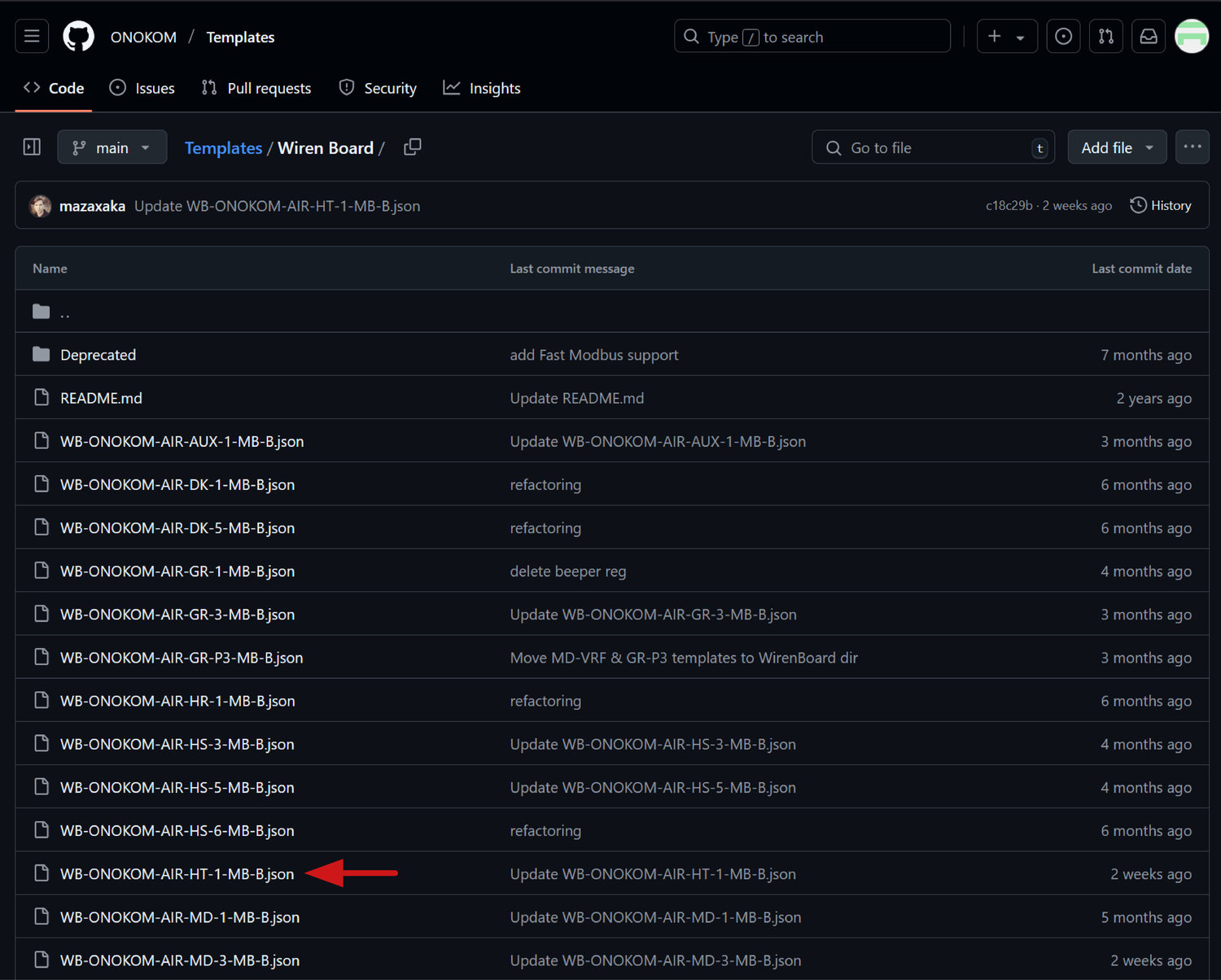
Task: Click the '2 years ago' date on README row
Action: [1154, 398]
